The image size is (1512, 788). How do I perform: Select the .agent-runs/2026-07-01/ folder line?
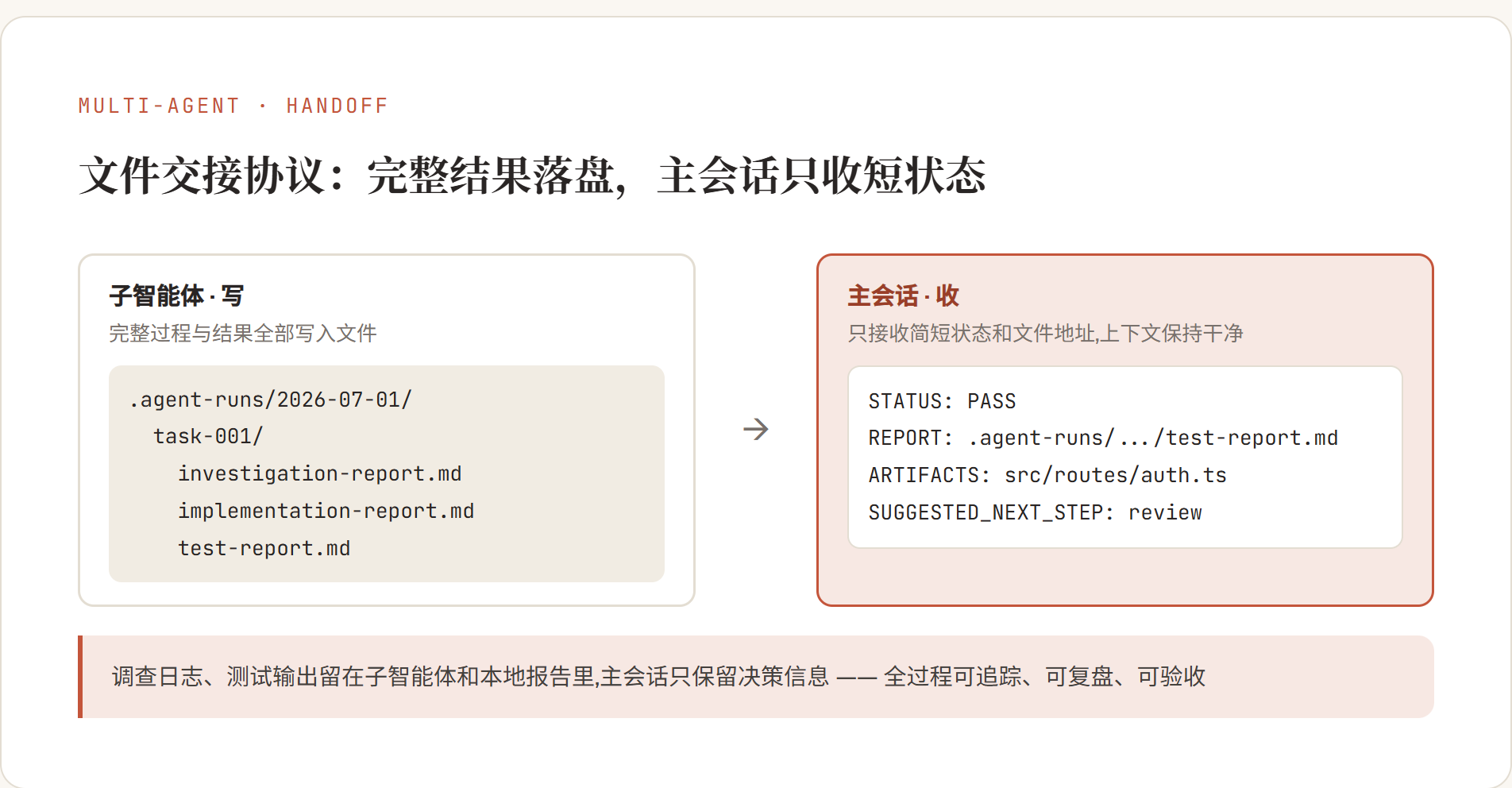point(271,400)
